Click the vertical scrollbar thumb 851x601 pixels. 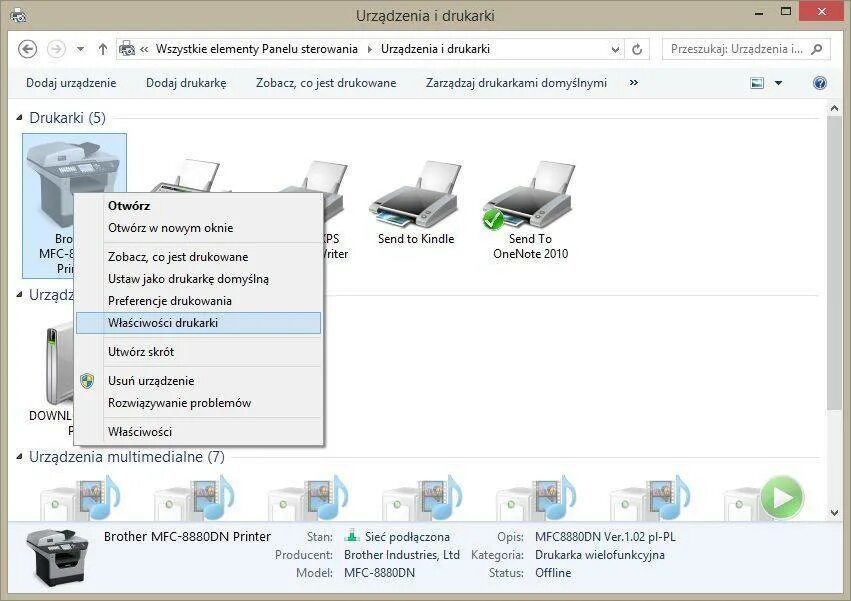point(834,263)
